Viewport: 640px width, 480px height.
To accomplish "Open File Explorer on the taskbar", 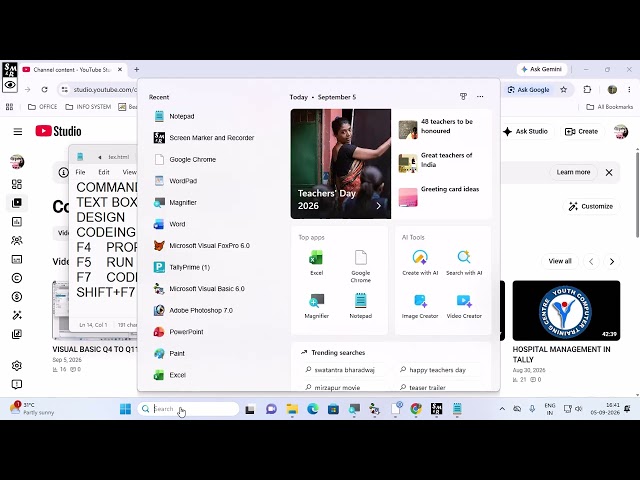I will click(292, 409).
